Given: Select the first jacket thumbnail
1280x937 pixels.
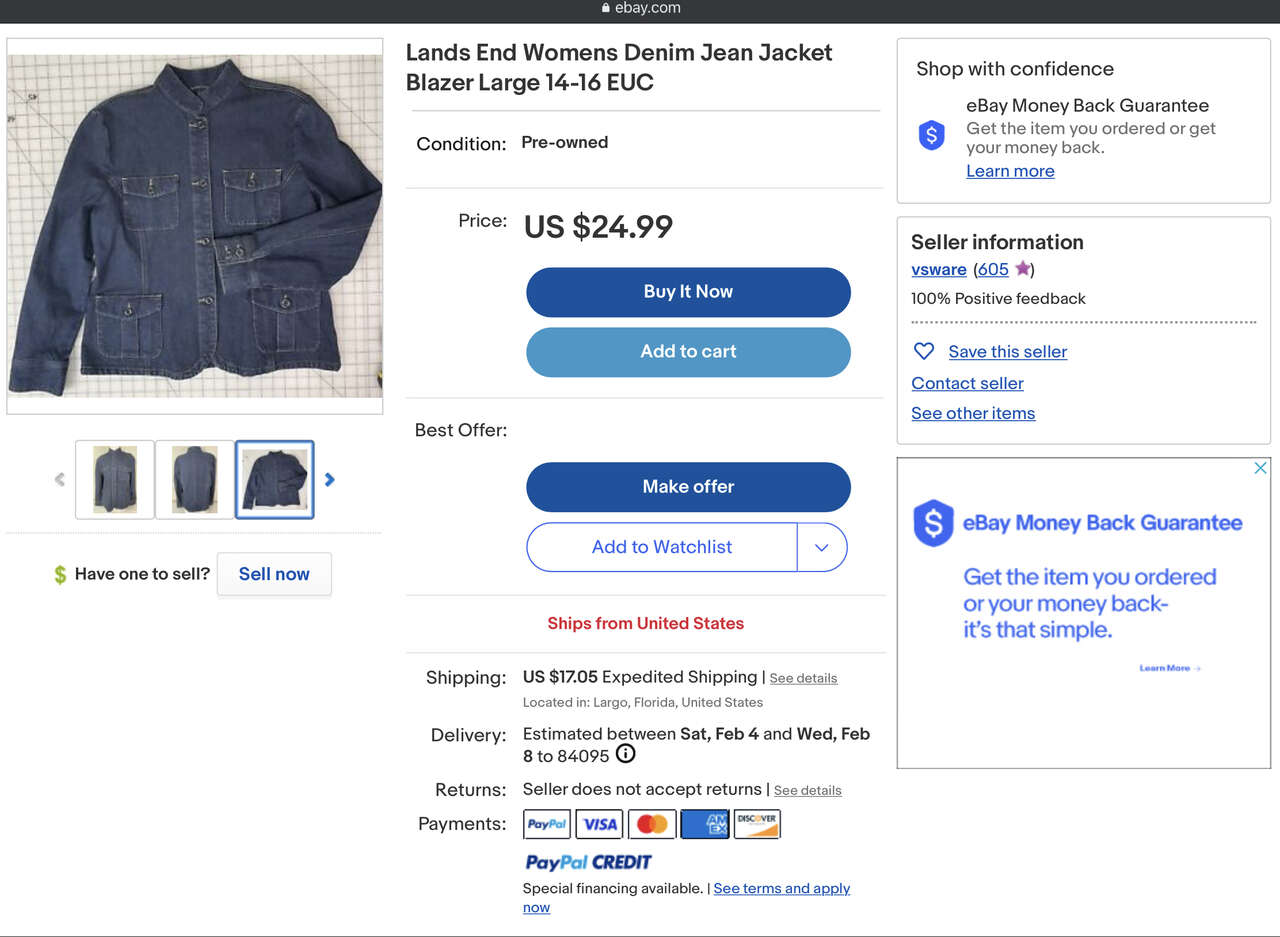Looking at the screenshot, I should tap(115, 480).
